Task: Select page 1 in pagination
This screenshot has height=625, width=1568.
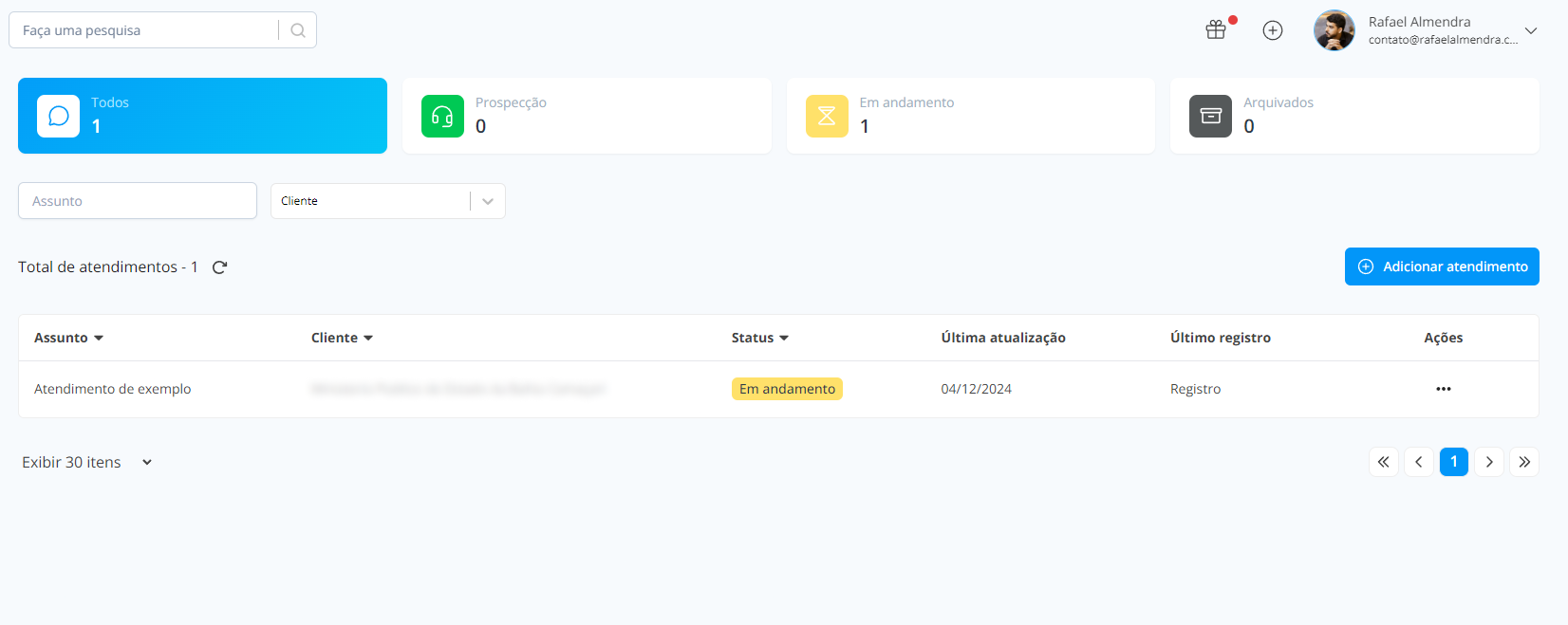Action: (x=1454, y=462)
